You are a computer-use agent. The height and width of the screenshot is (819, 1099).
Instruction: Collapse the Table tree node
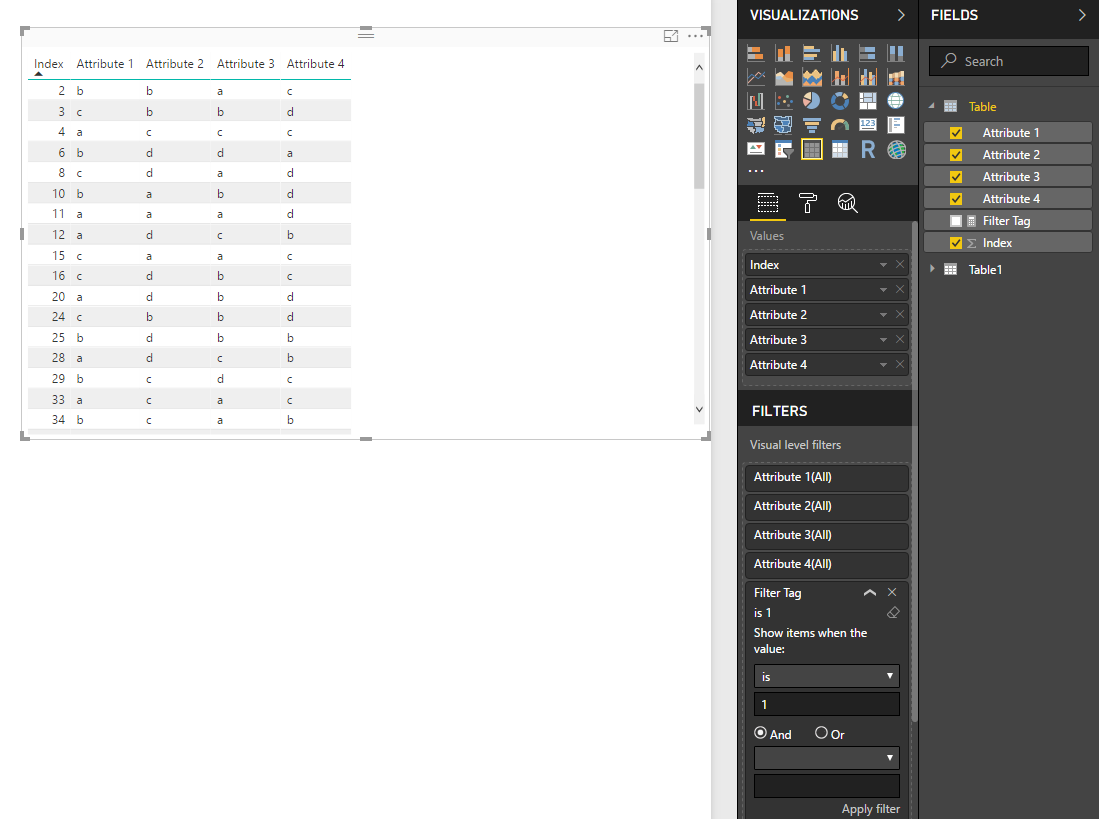932,106
